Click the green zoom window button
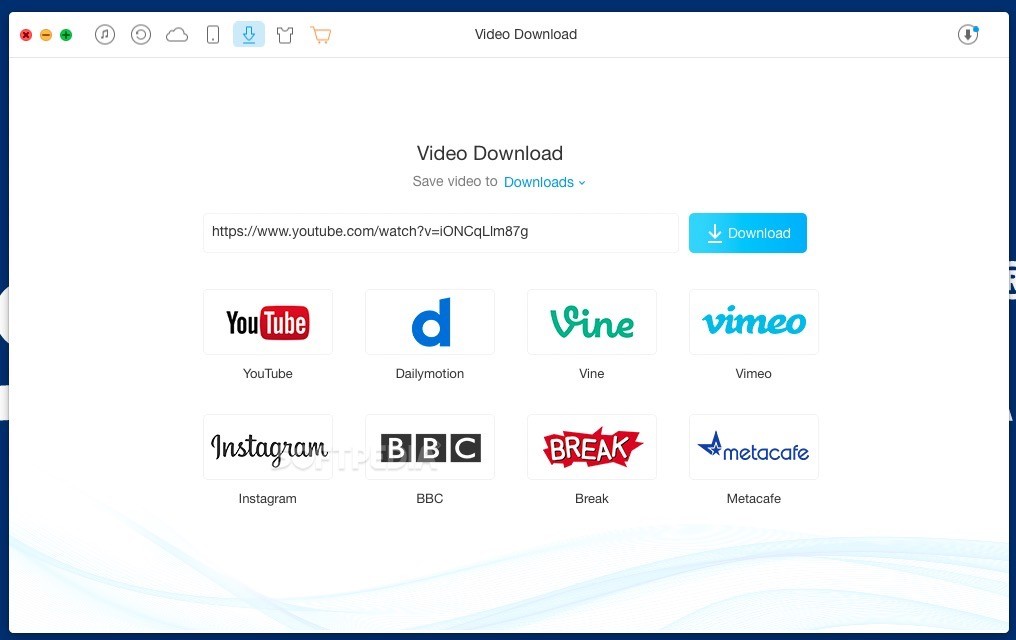 click(x=66, y=35)
